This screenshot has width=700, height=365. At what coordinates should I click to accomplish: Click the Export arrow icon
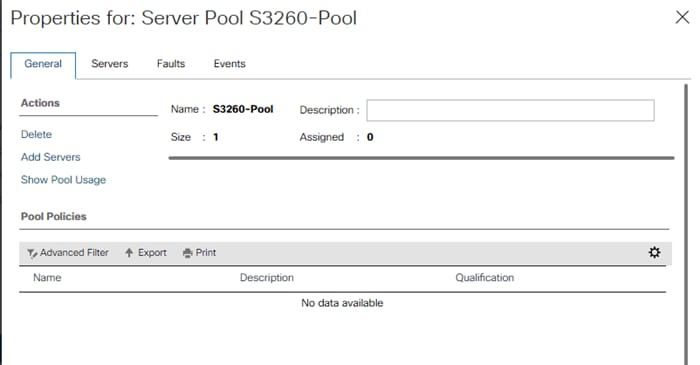[x=129, y=253]
